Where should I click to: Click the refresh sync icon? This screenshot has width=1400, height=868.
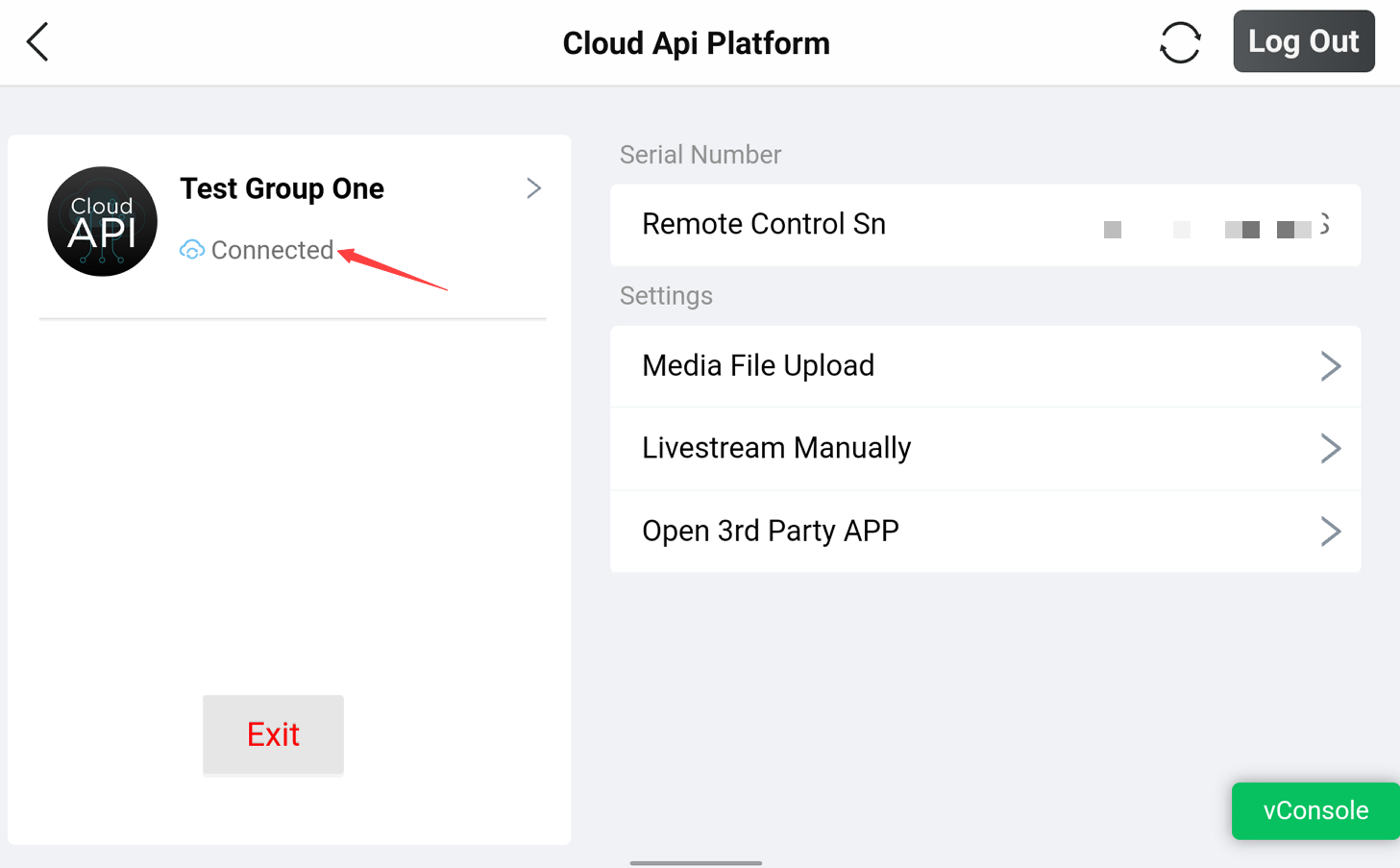pos(1180,42)
